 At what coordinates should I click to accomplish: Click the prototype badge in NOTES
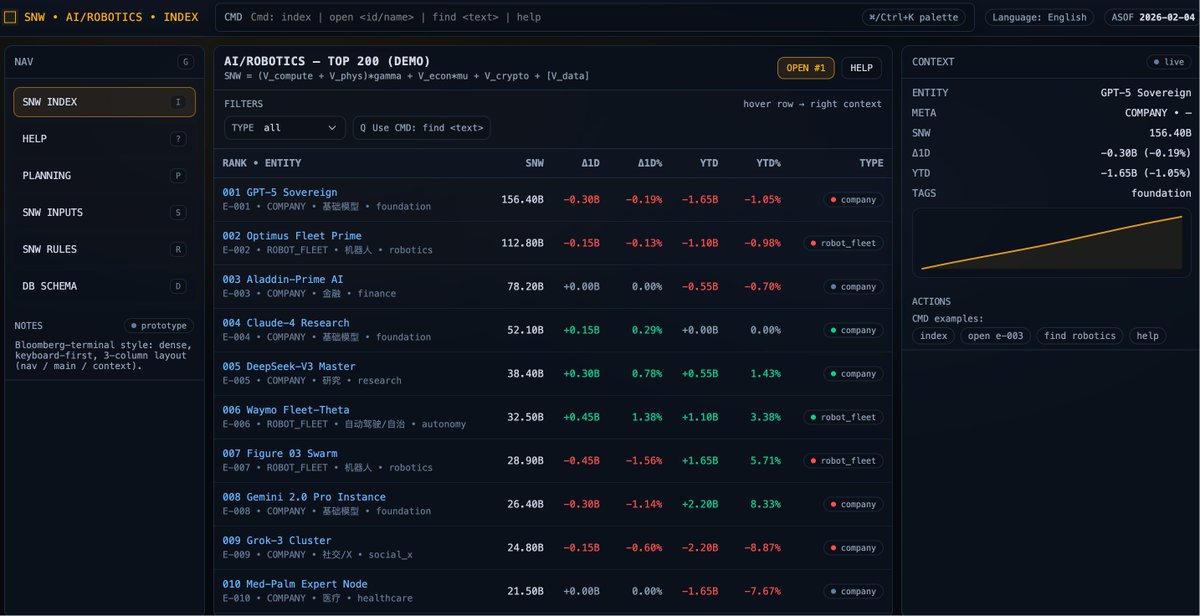pos(158,325)
